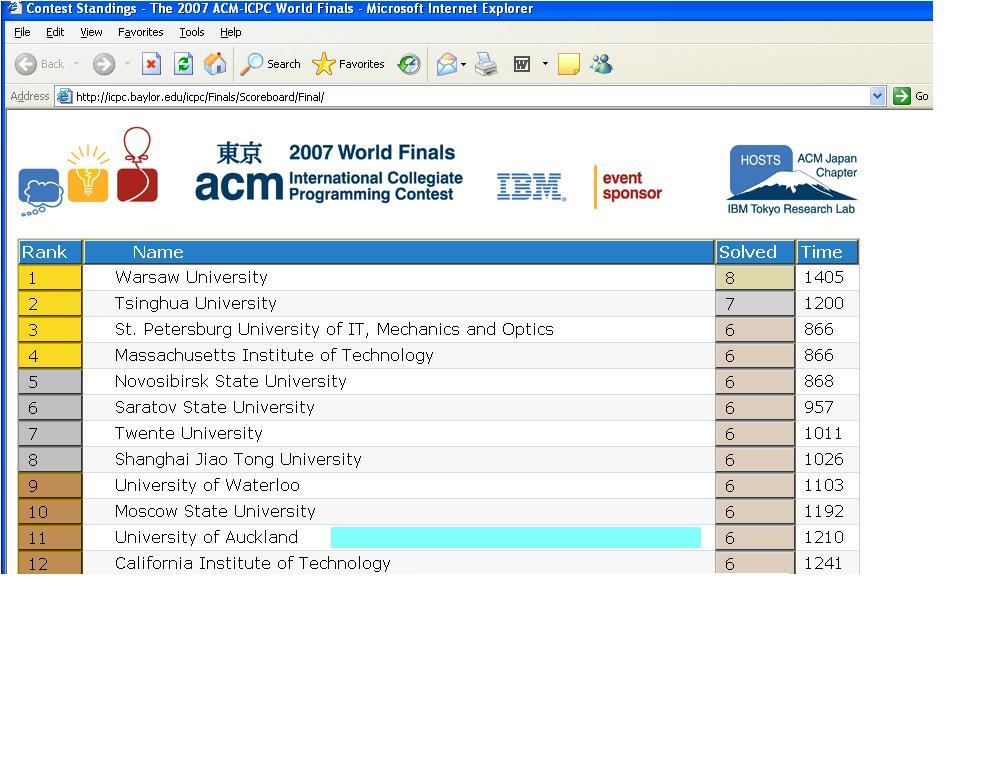Image resolution: width=999 pixels, height=758 pixels.
Task: Open the Tools menu
Action: pos(191,32)
